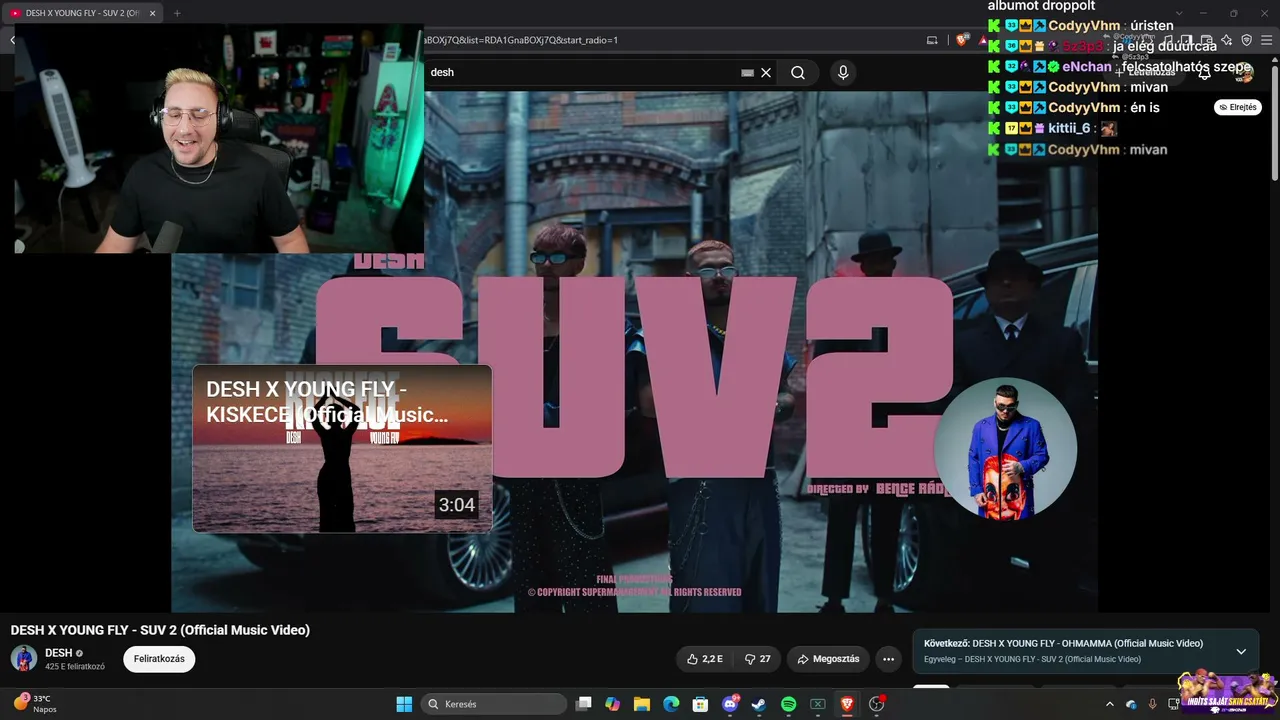The image size is (1280, 720).
Task: Switch to Brave browser on the taskbar
Action: (847, 704)
